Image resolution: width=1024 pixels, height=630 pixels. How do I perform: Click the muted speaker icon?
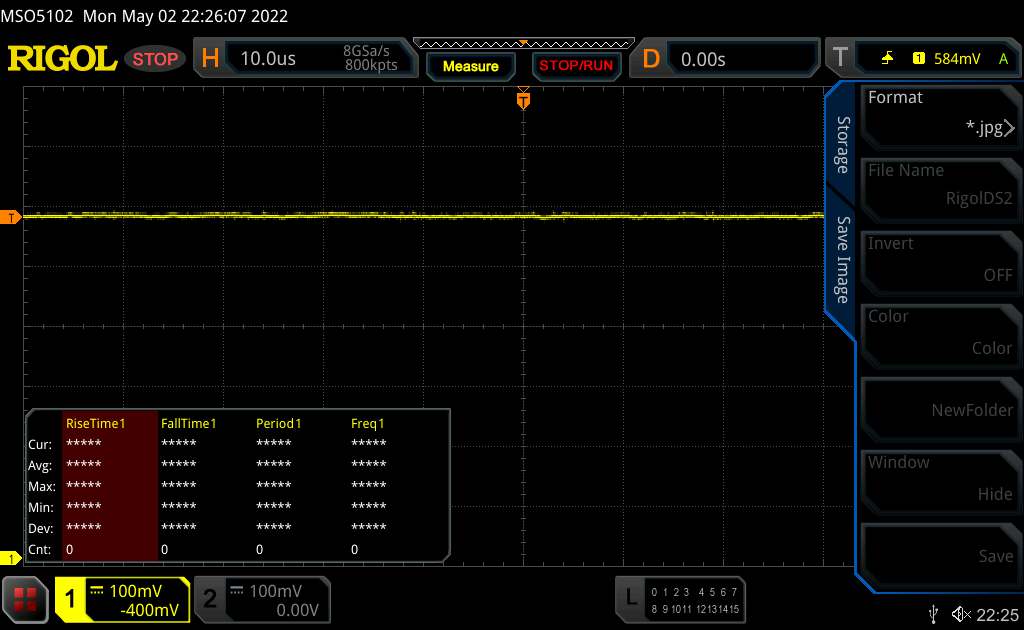961,612
